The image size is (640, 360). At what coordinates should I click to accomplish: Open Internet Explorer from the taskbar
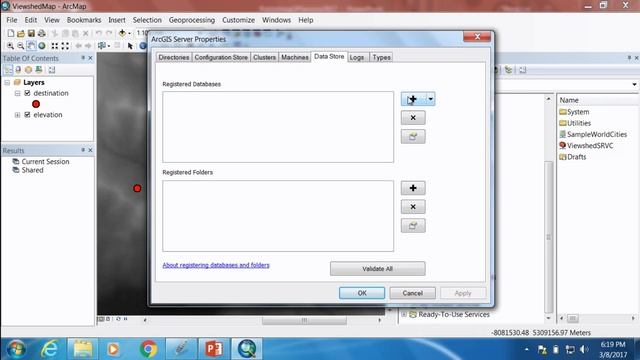pyautogui.click(x=49, y=349)
